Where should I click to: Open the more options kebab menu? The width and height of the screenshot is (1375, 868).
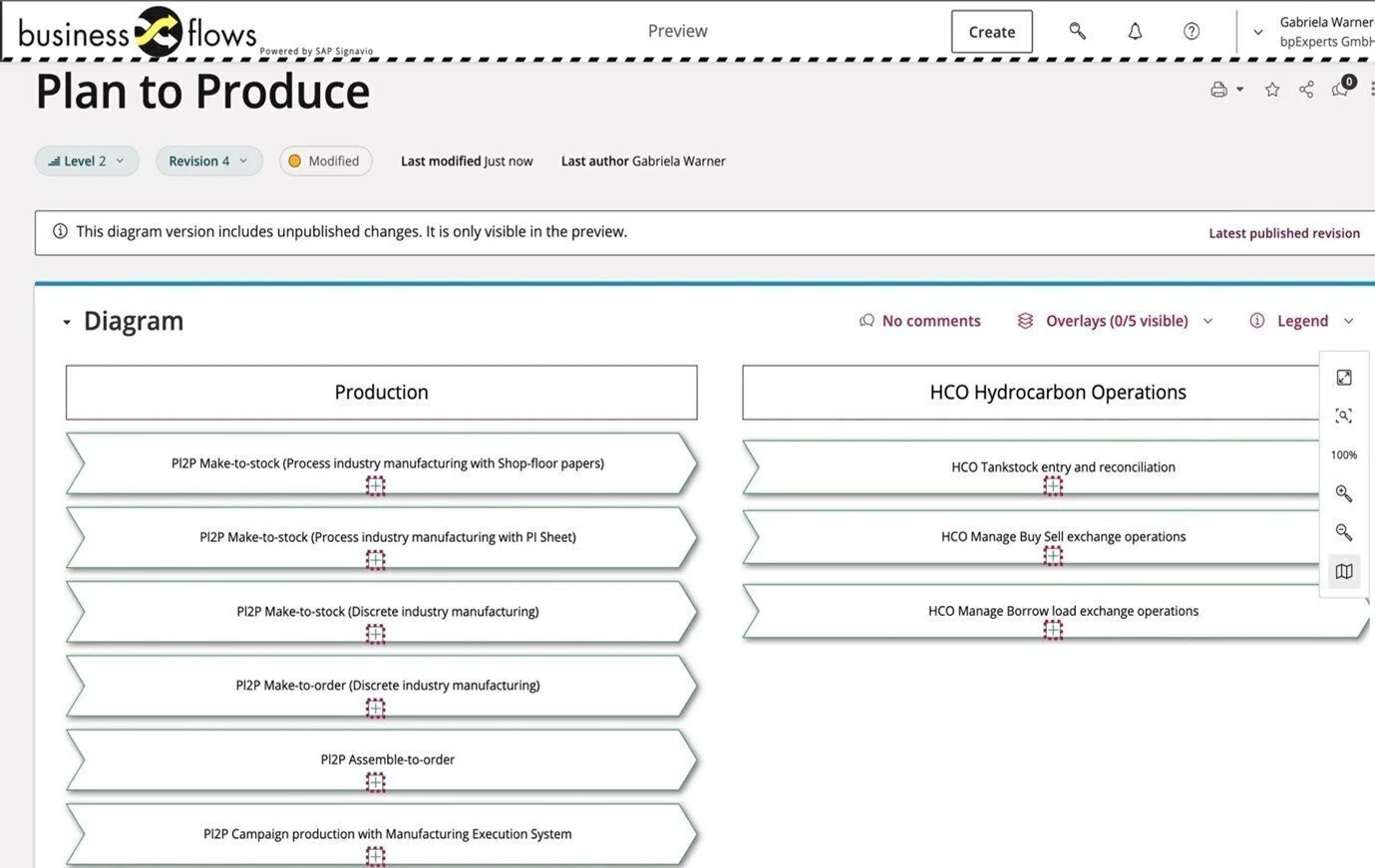(1372, 89)
